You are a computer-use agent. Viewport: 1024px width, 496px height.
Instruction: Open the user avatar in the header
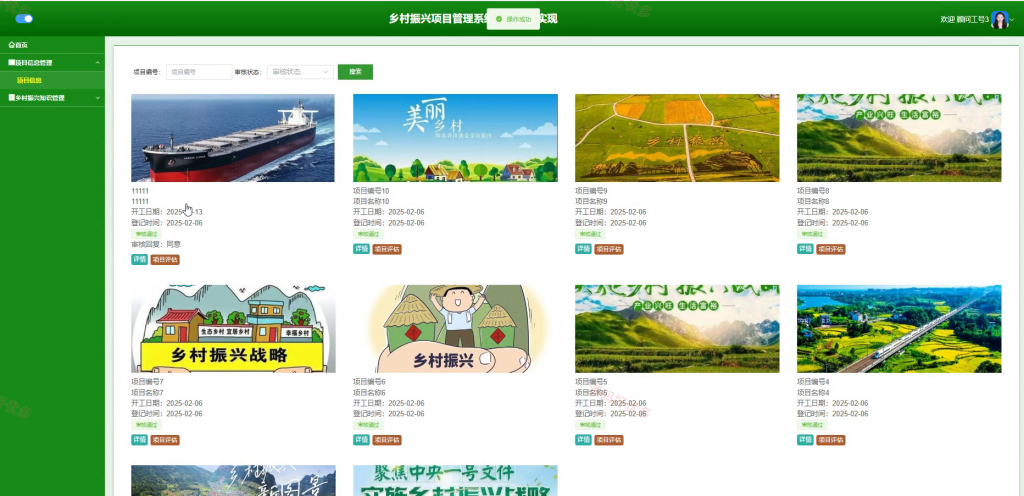click(x=999, y=20)
